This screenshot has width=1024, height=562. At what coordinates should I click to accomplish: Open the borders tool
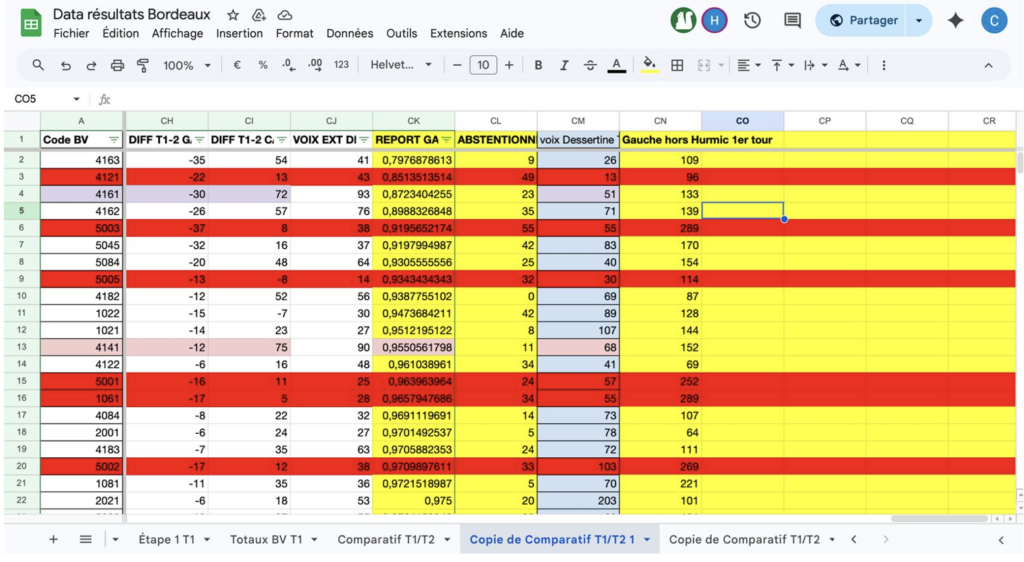677,65
